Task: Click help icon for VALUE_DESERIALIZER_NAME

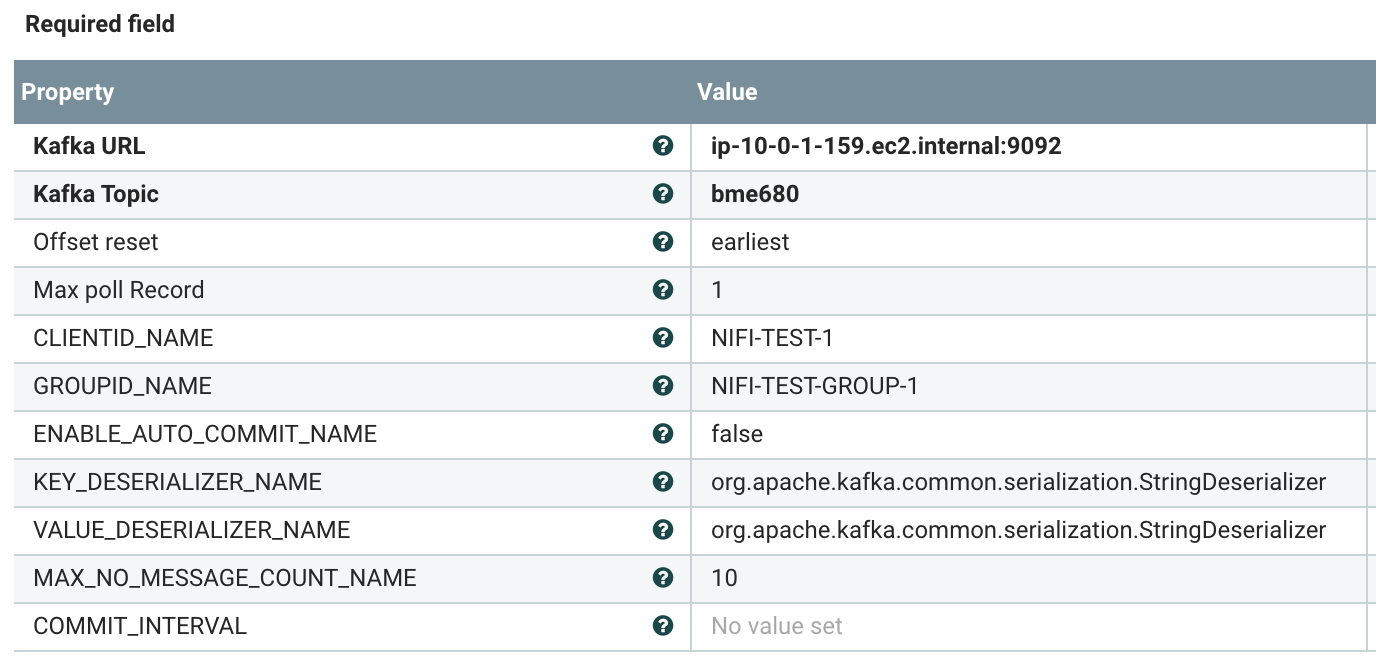Action: (662, 530)
